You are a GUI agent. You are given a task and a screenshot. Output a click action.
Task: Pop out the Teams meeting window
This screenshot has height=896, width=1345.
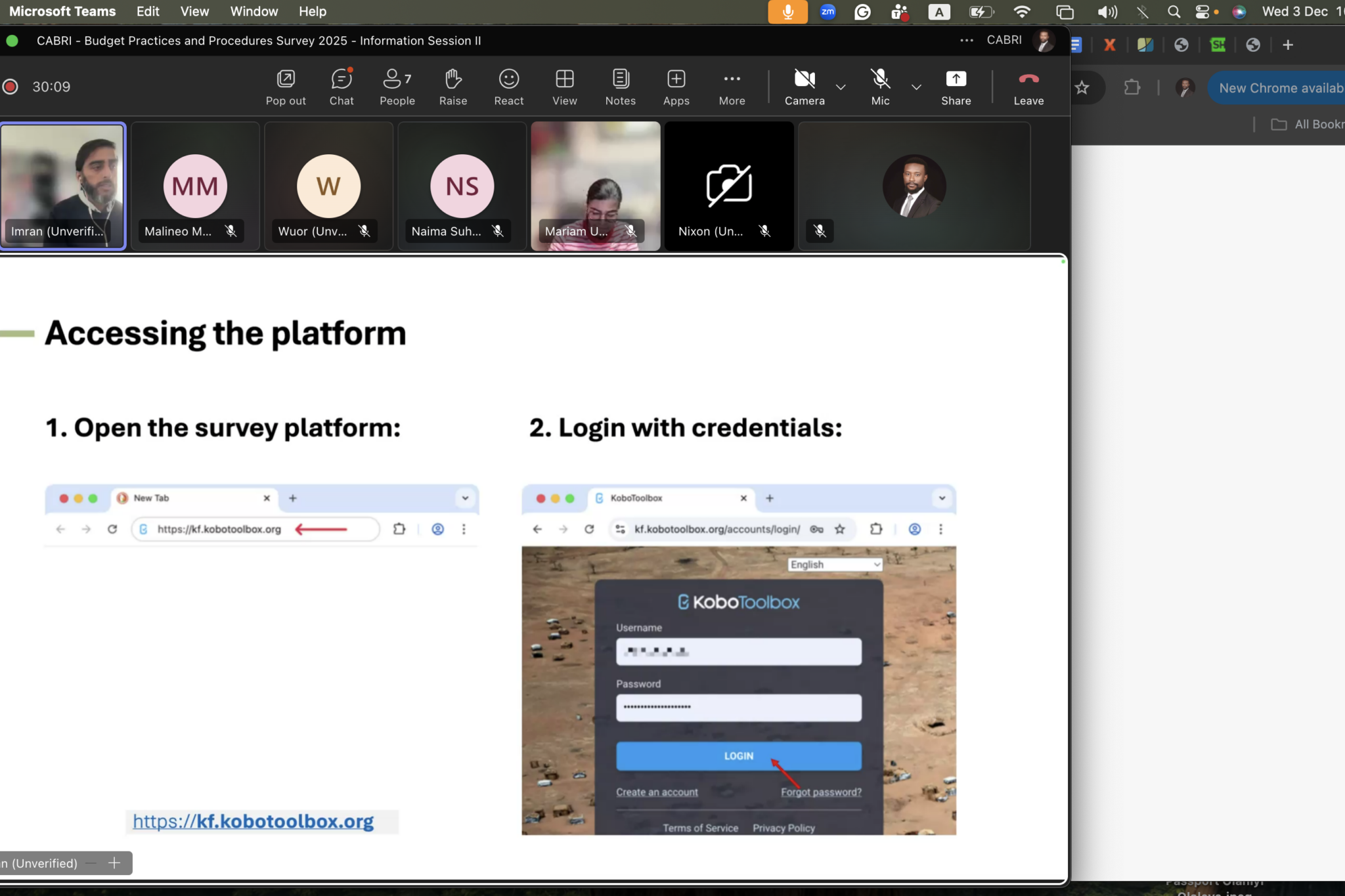coord(286,87)
